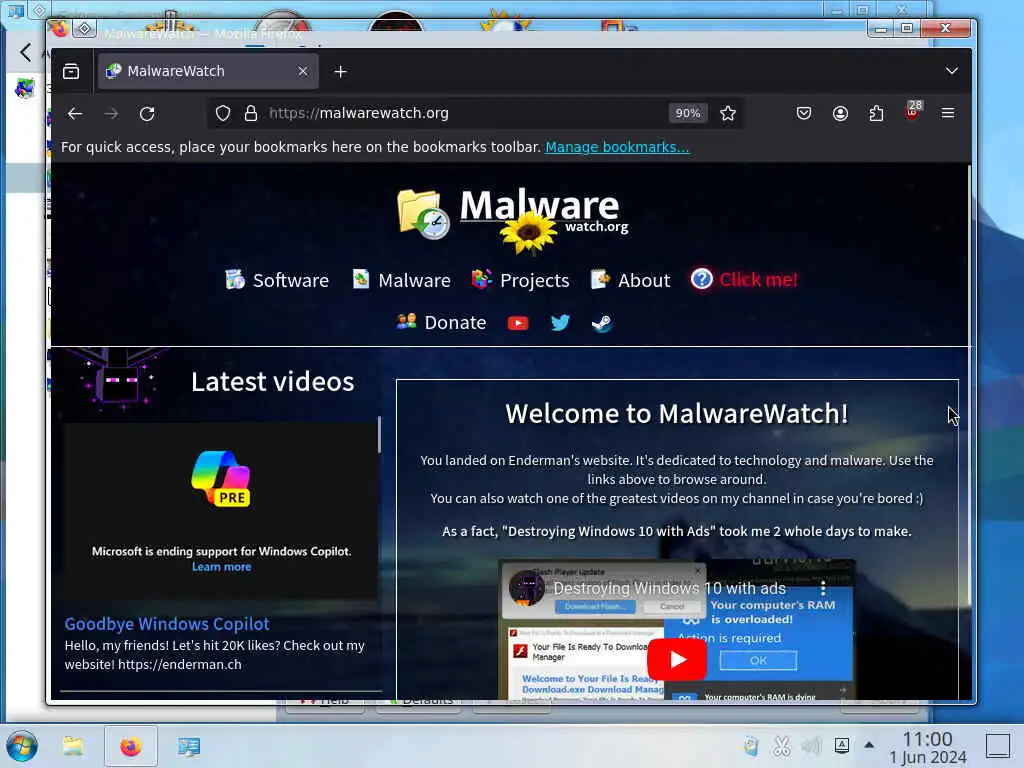Open the Pocket save icon
This screenshot has height=768, width=1024.
point(804,114)
